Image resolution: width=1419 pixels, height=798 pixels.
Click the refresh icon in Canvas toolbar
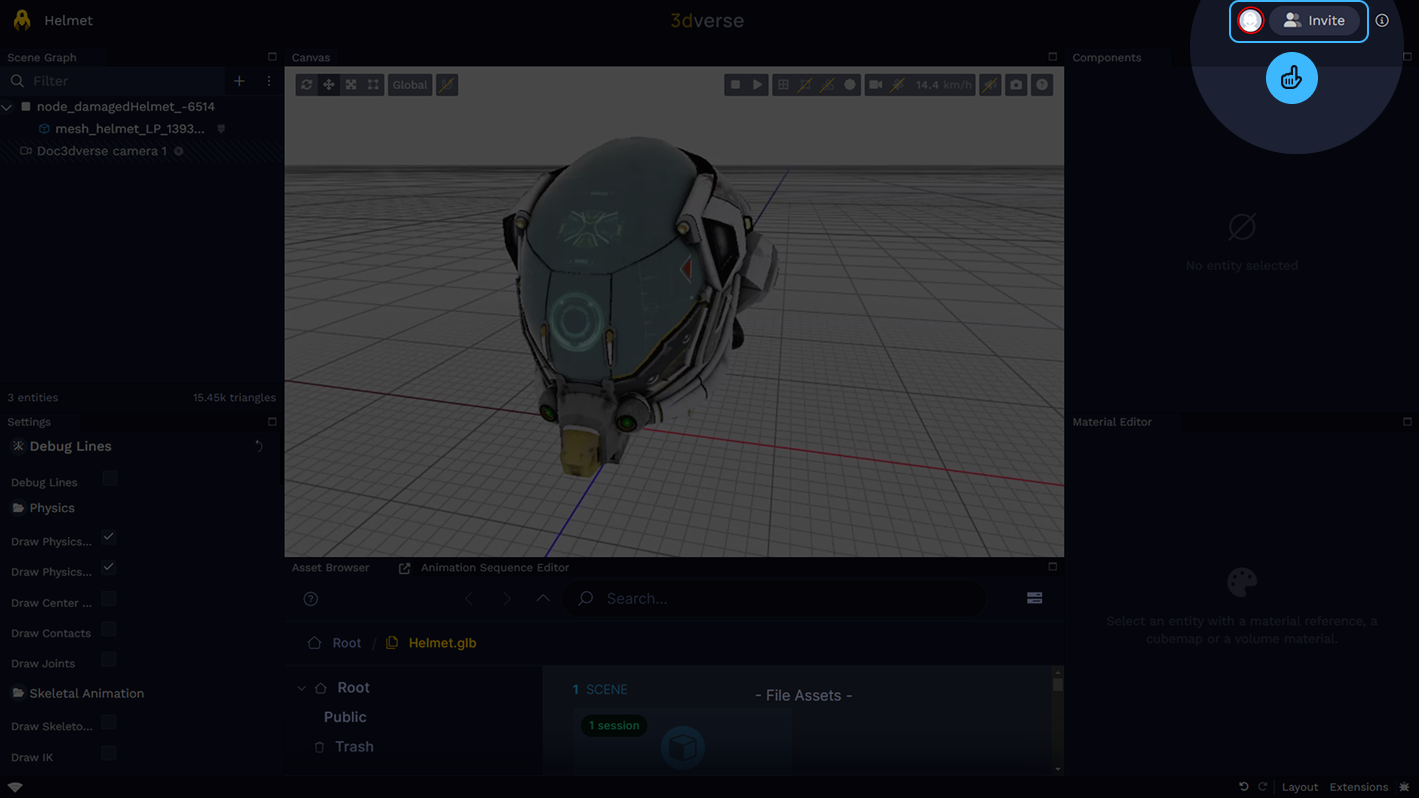[307, 85]
